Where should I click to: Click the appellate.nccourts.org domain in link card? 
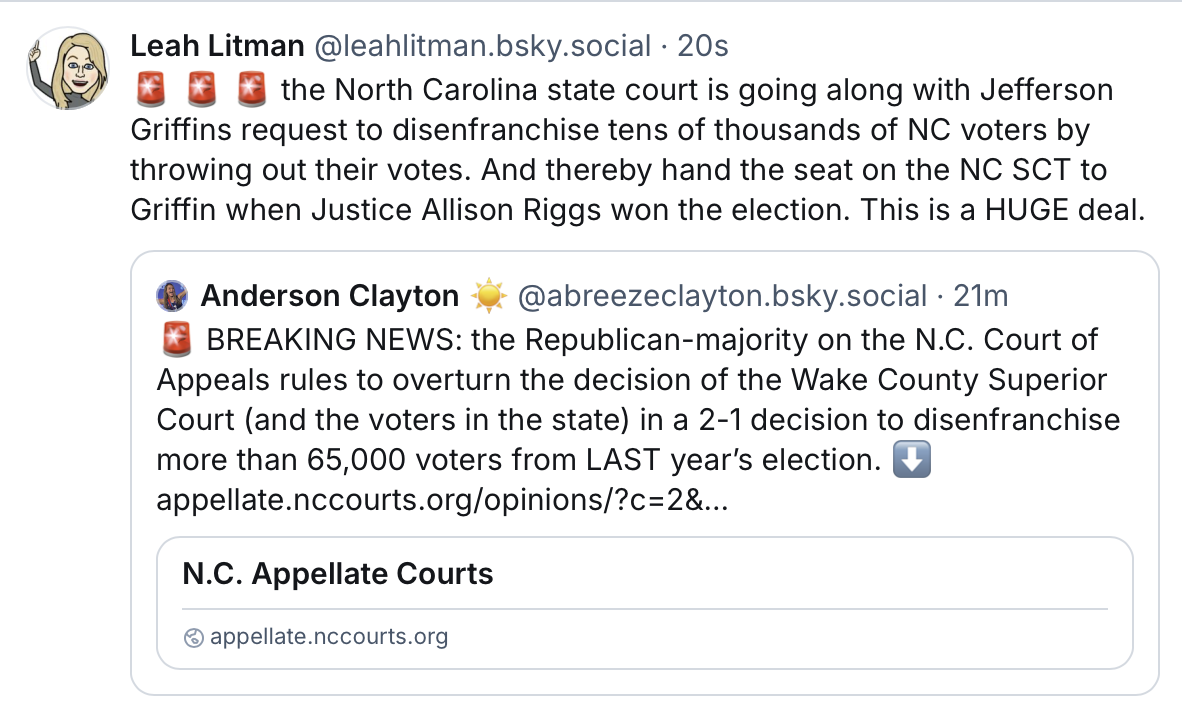coord(329,637)
